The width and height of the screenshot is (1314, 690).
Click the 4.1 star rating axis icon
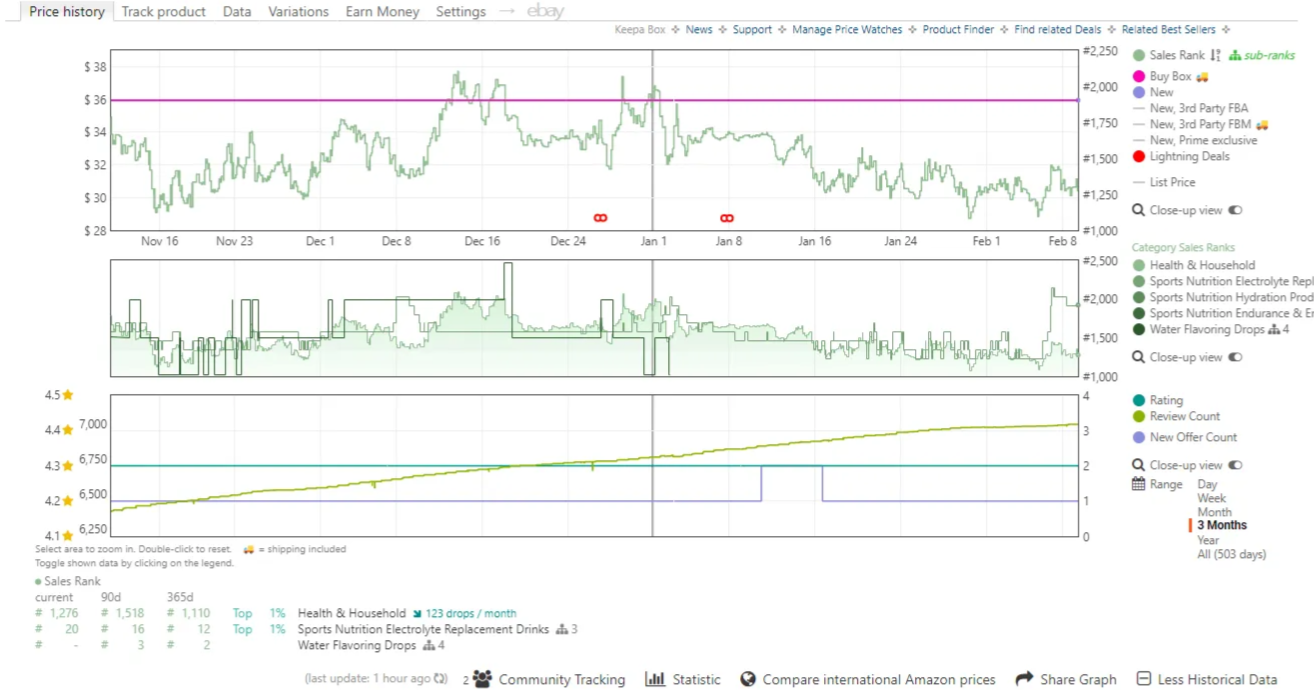tap(68, 536)
